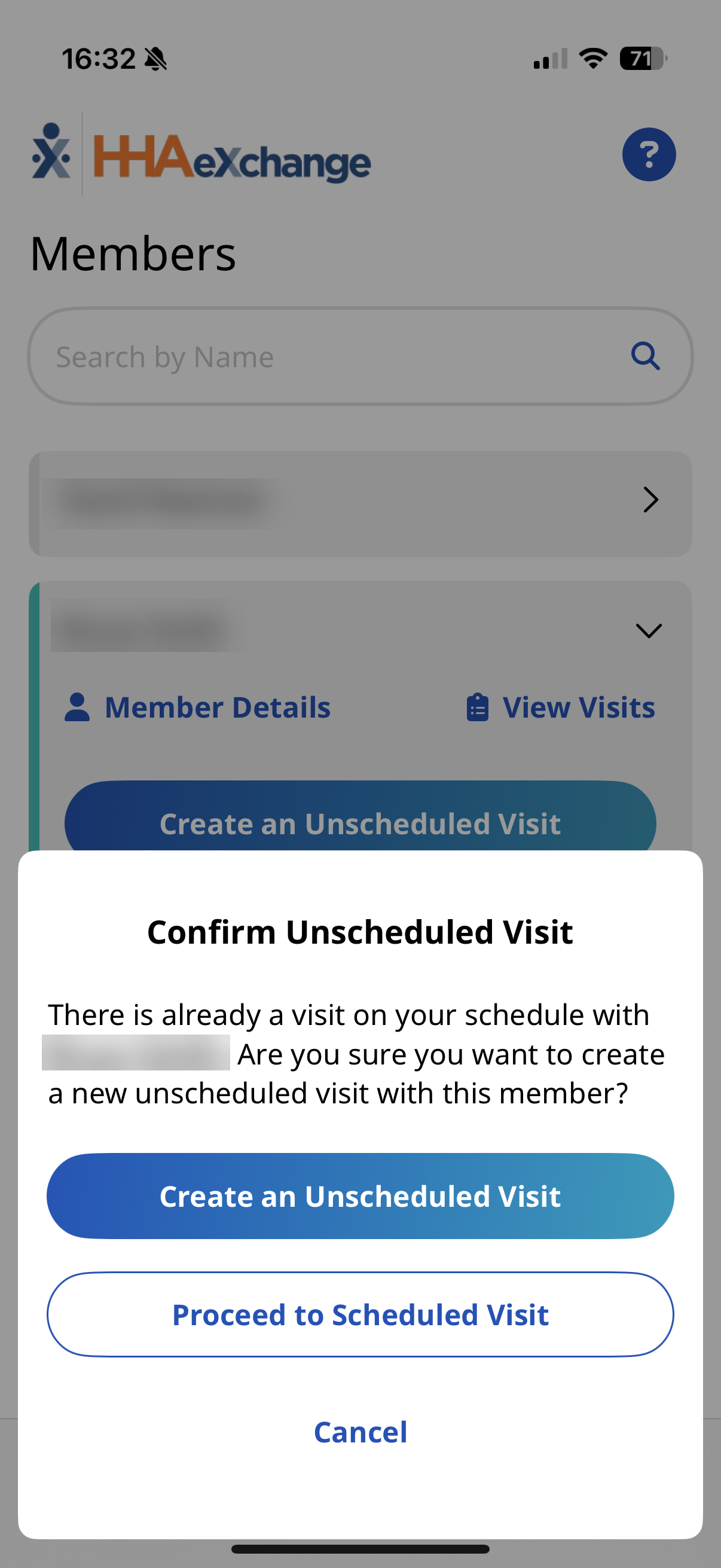
Task: Tap the cellular signal bars icon
Action: point(550,59)
